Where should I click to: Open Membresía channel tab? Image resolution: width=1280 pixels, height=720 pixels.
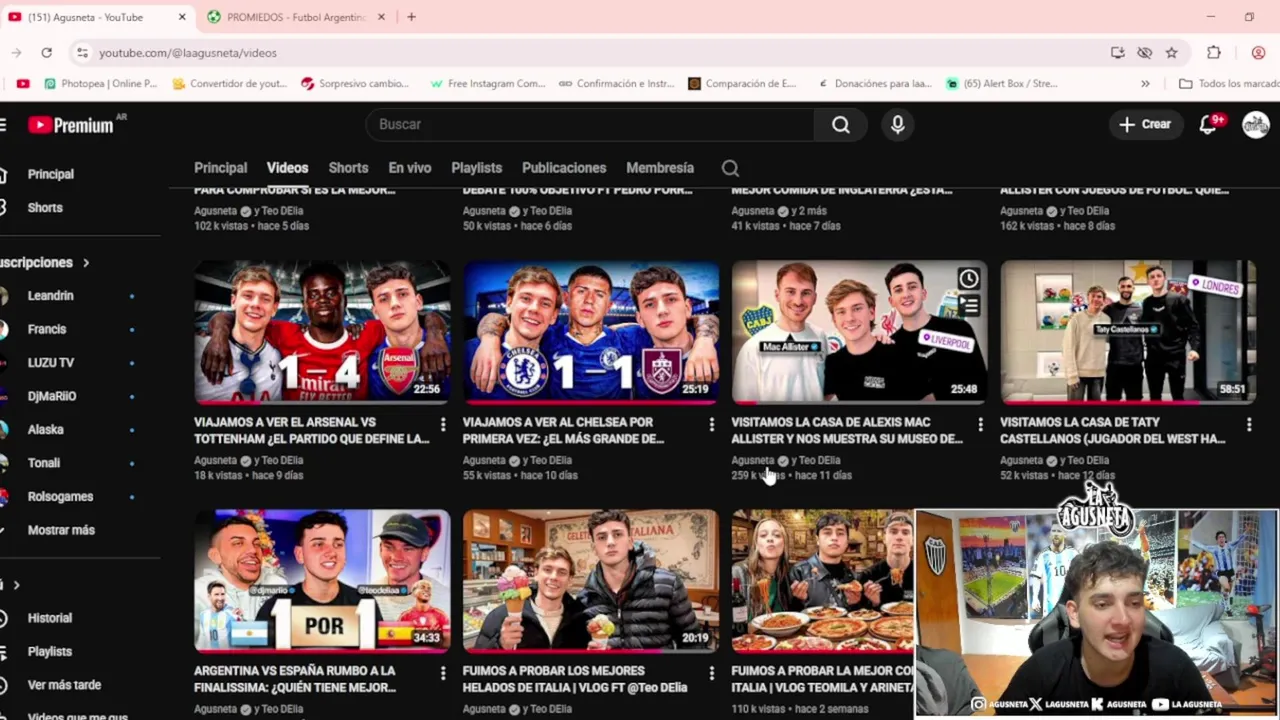pos(660,168)
